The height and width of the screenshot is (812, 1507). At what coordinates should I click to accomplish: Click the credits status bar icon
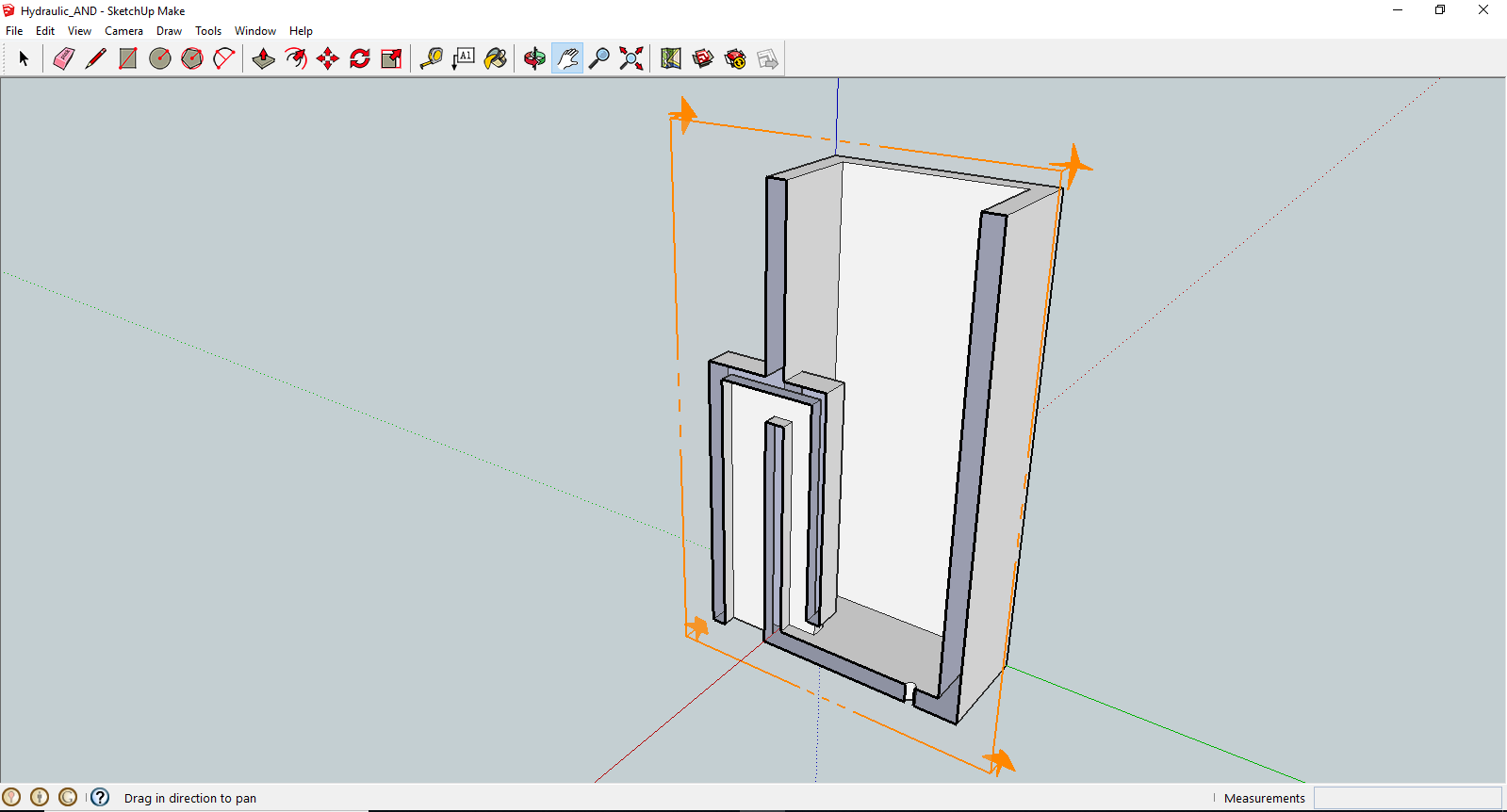coord(40,797)
